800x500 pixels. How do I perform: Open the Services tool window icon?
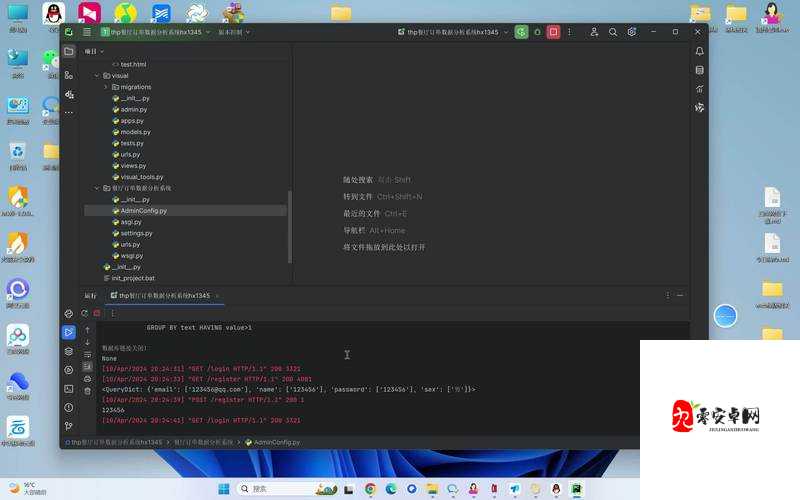[x=69, y=370]
